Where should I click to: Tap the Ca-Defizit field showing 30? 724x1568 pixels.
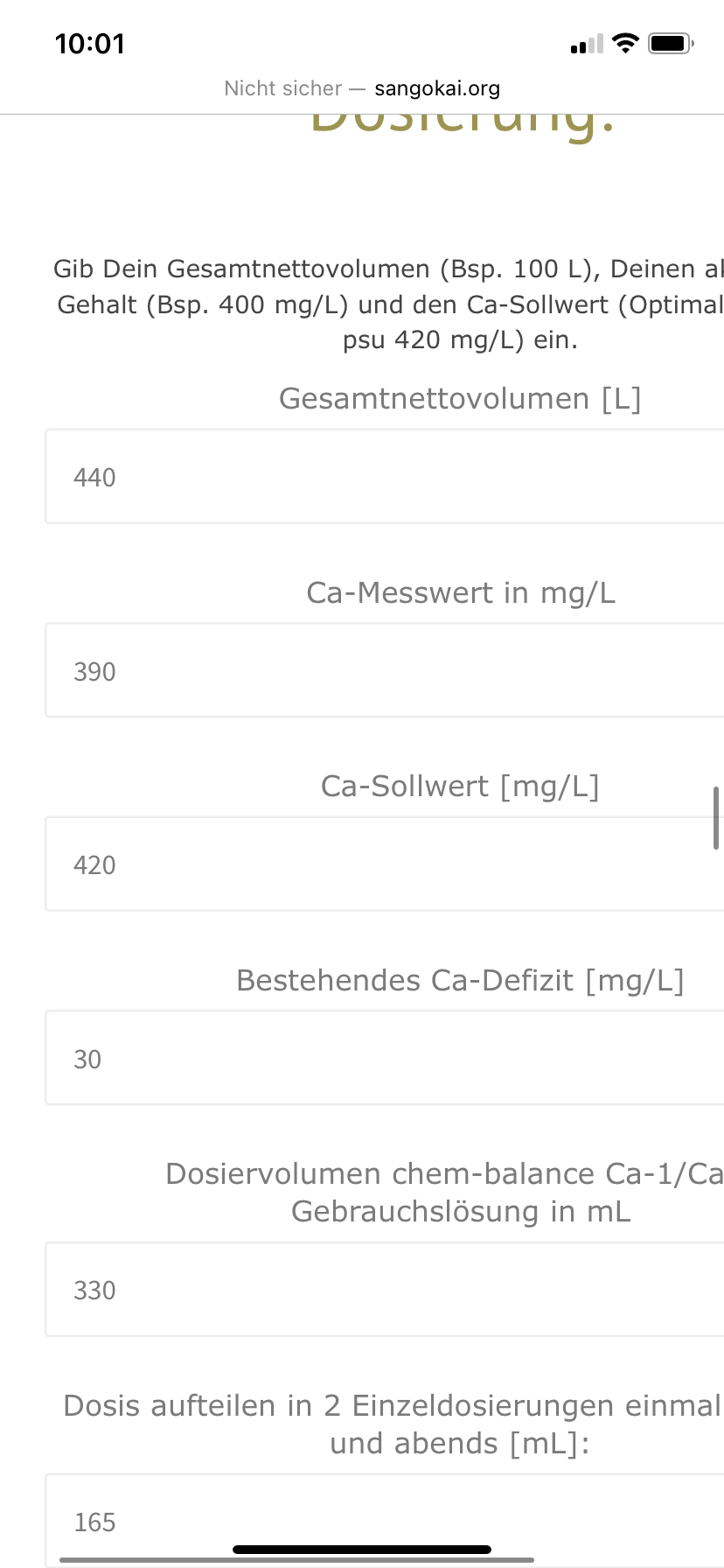385,1059
